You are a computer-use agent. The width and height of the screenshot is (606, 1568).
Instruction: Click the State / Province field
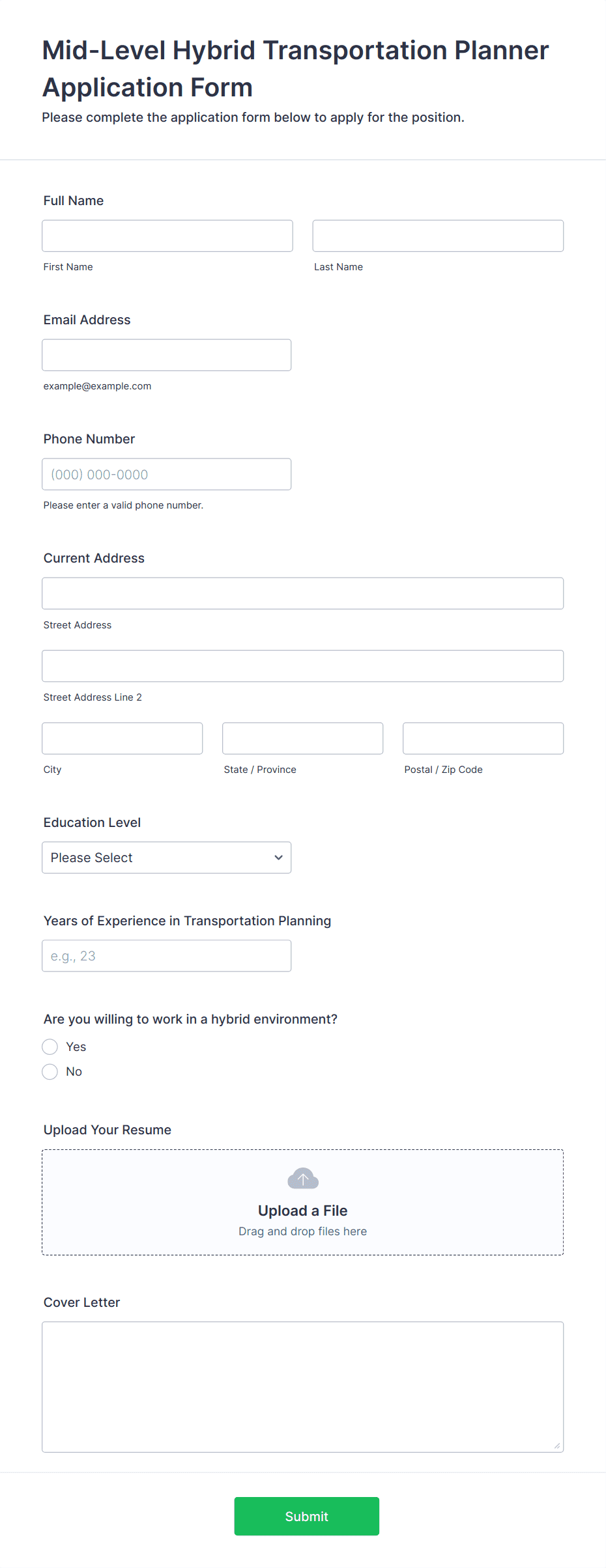tap(303, 738)
